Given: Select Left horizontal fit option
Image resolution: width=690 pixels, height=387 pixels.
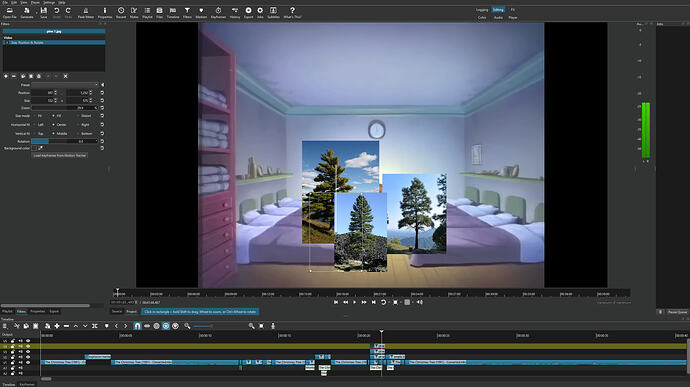Looking at the screenshot, I should point(39,125).
